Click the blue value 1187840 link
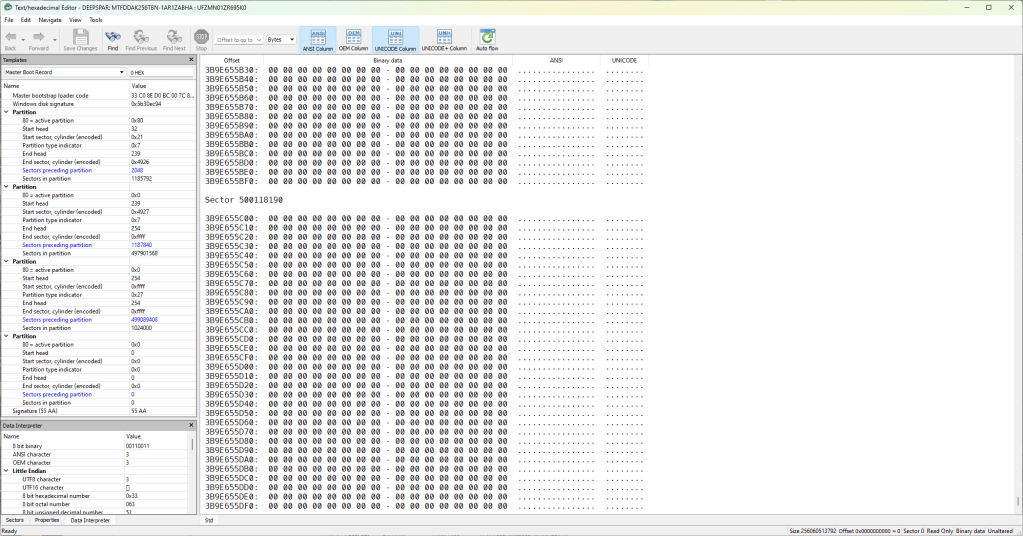The image size is (1023, 536). point(144,245)
